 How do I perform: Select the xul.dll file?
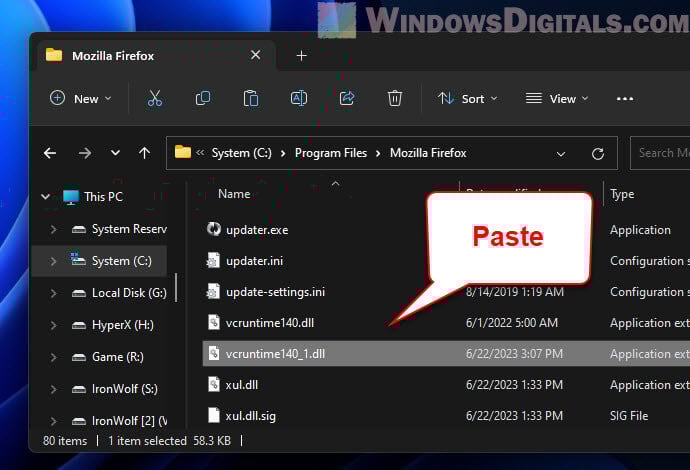coord(242,385)
